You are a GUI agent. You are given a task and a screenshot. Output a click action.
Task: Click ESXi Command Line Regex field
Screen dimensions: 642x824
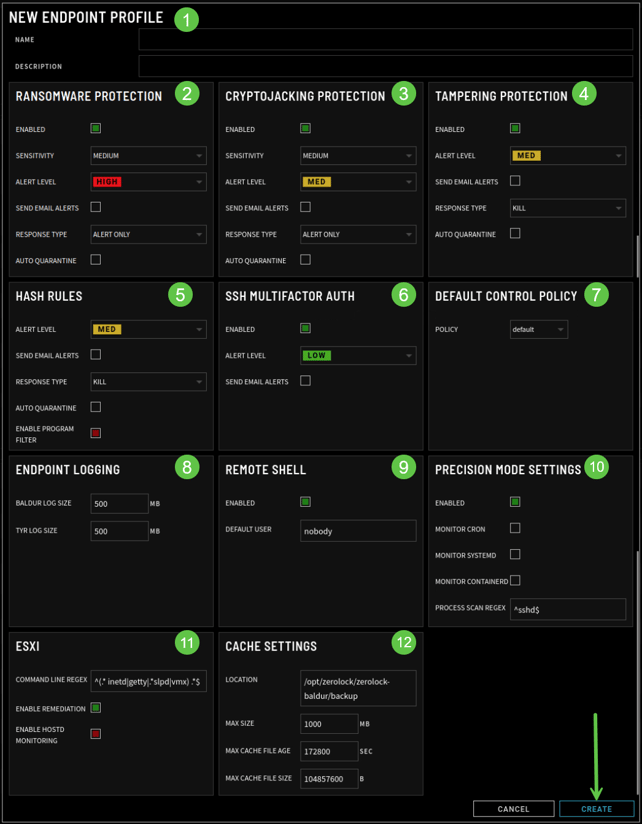click(148, 681)
